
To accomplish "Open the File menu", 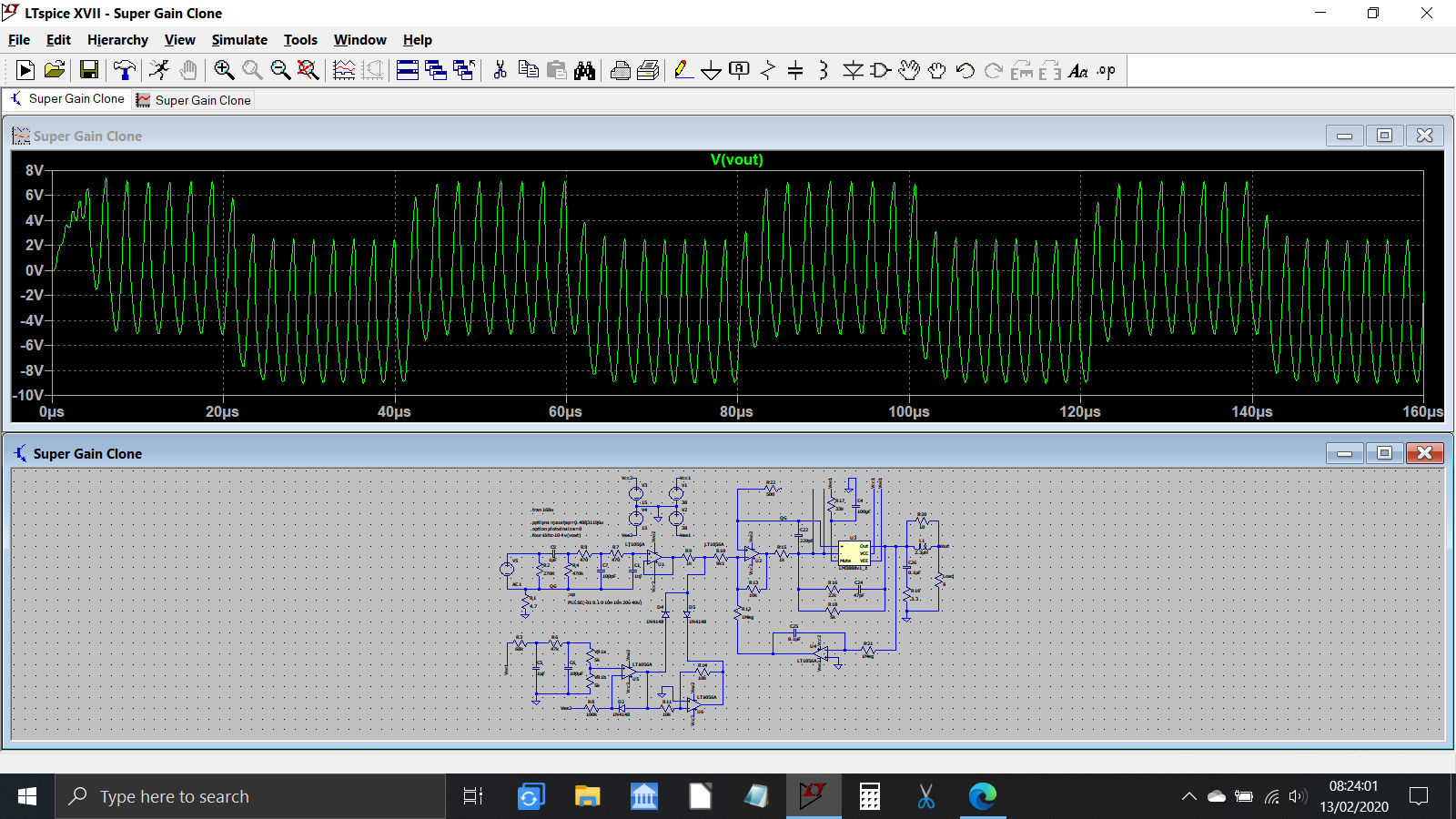I will [19, 40].
